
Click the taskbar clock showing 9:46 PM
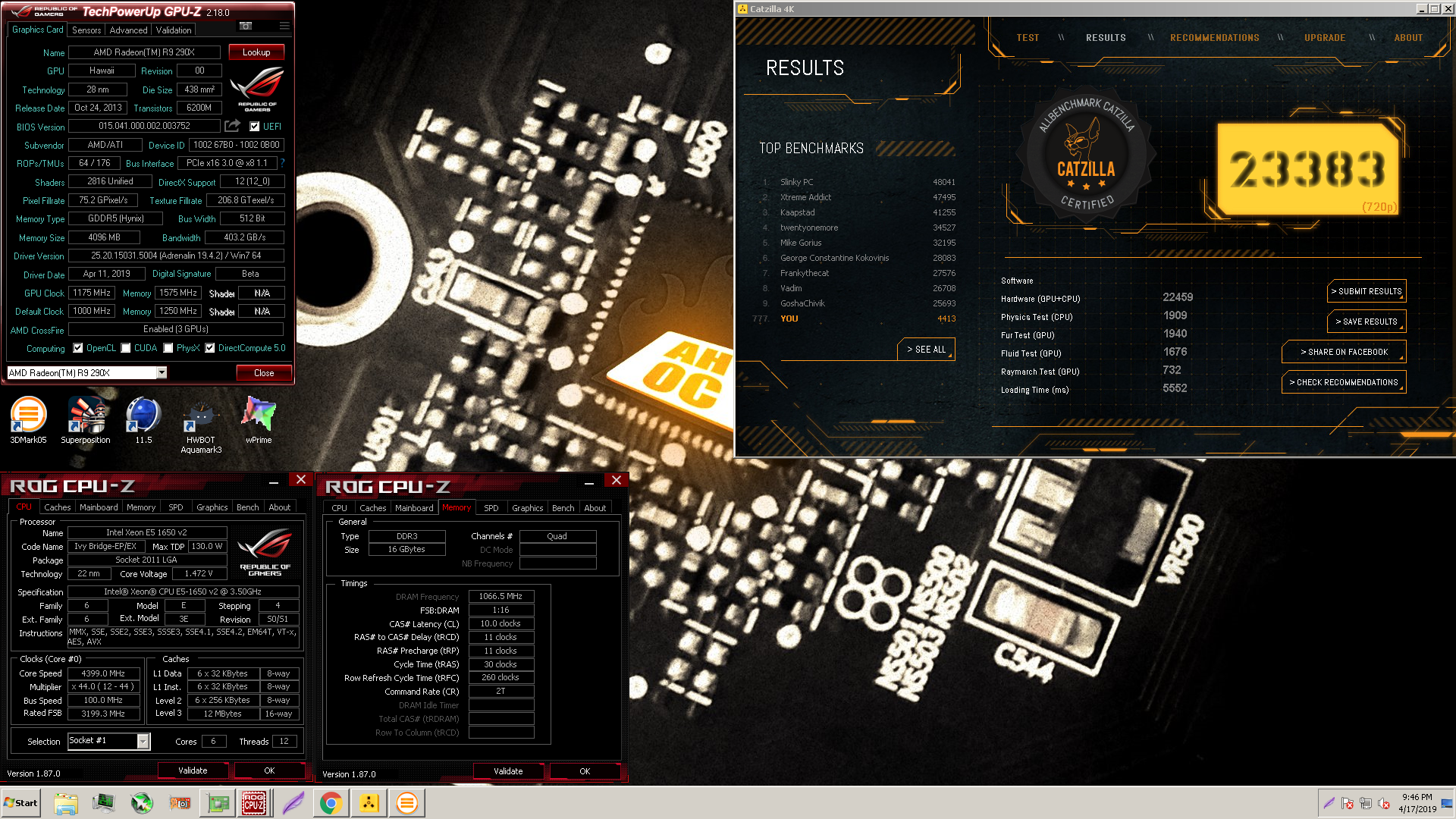[1417, 803]
